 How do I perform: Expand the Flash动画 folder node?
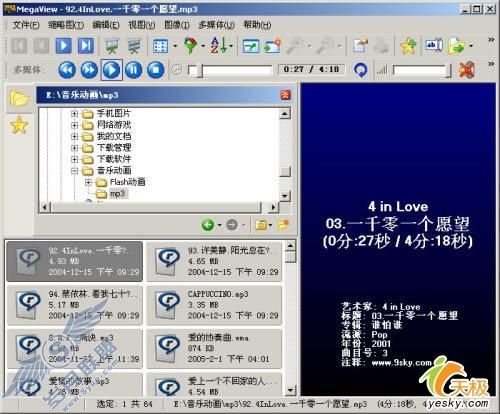coord(88,182)
